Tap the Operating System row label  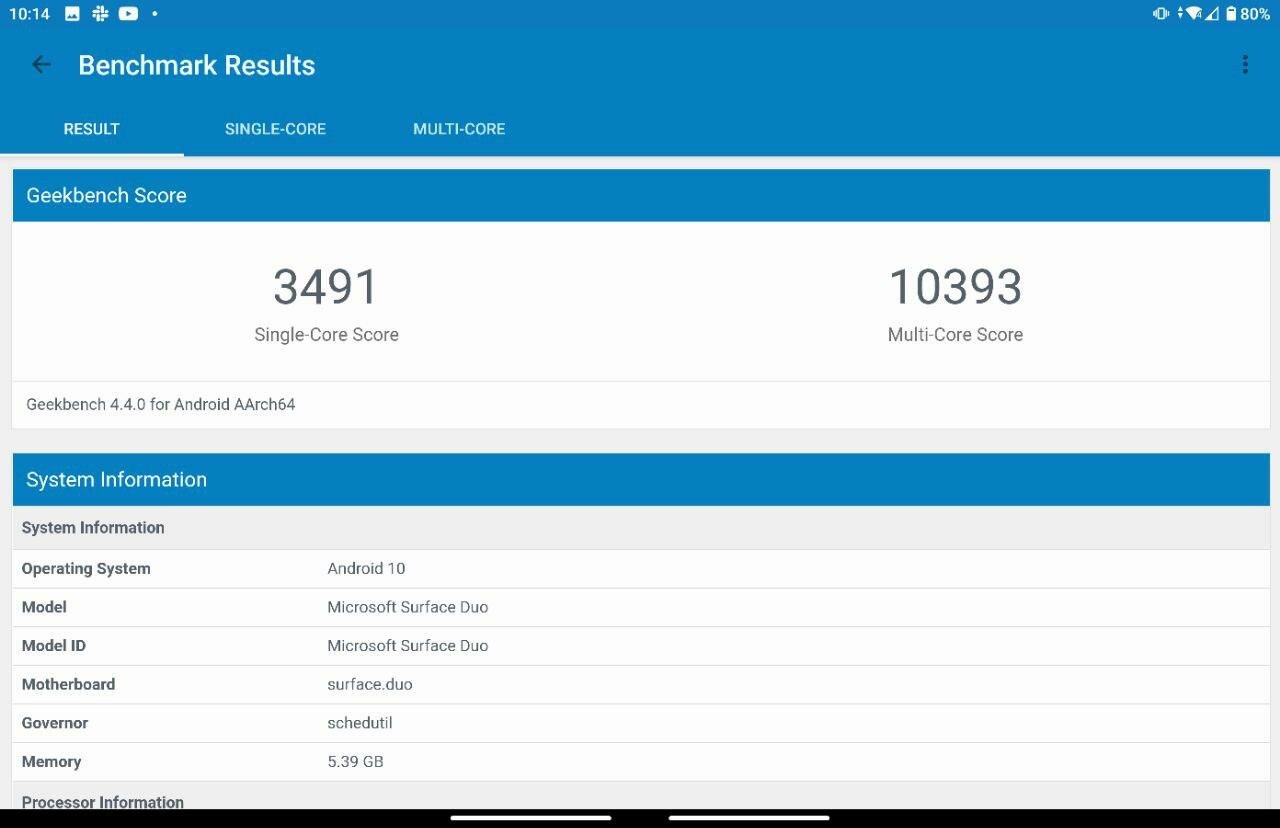pos(86,569)
